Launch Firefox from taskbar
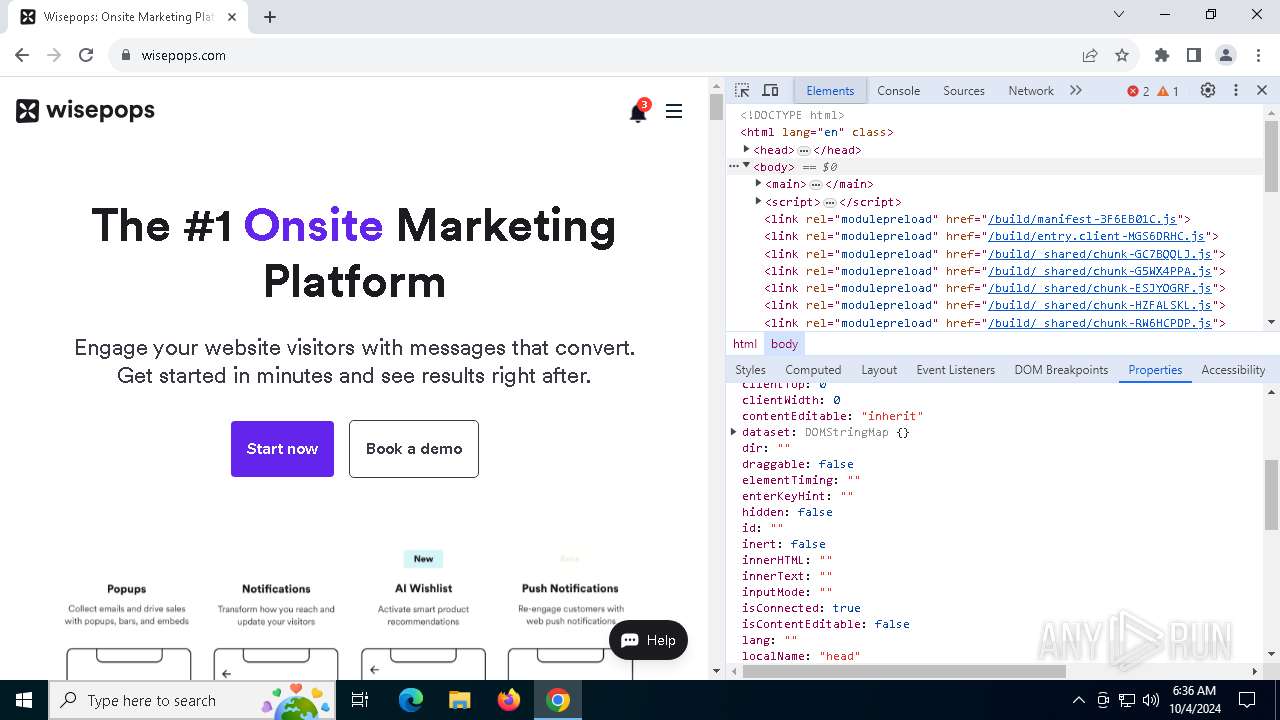Viewport: 1280px width, 720px height. [509, 700]
